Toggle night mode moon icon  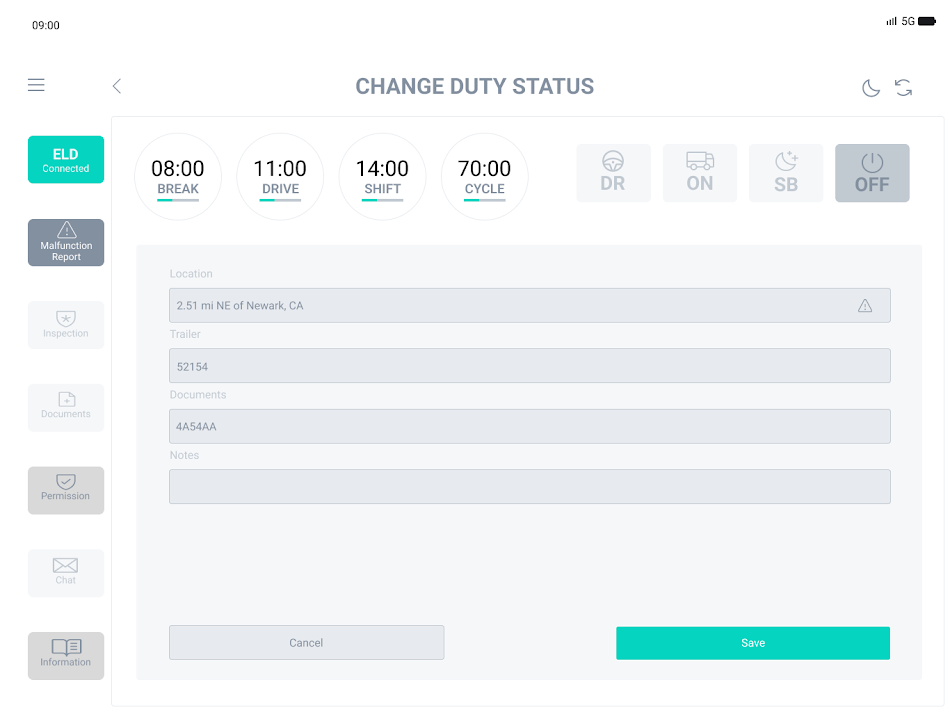871,88
